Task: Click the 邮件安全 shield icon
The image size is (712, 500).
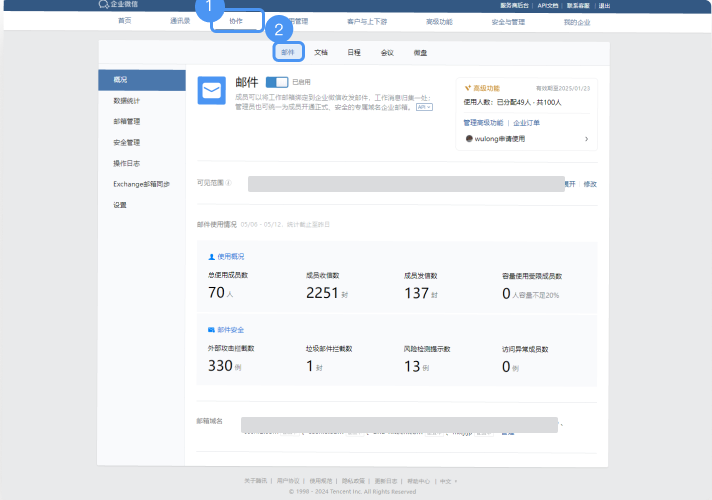Action: point(211,329)
